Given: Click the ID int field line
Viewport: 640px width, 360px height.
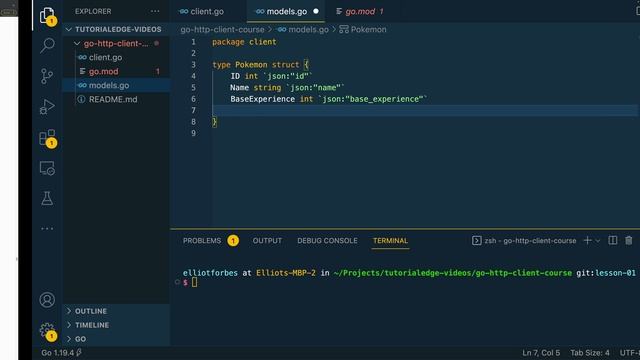Looking at the screenshot, I should pyautogui.click(x=271, y=76).
